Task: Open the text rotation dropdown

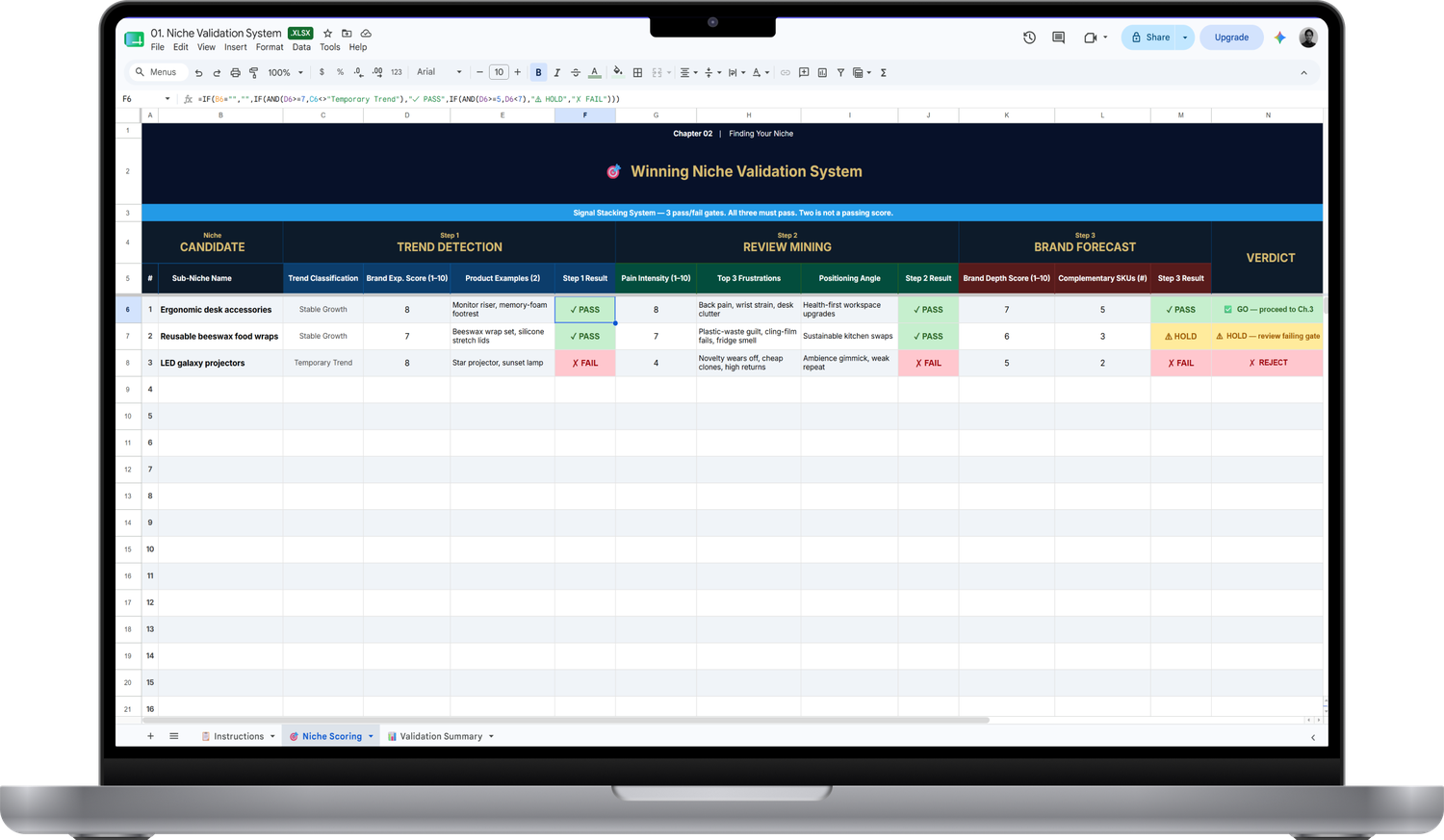Action: 761,72
